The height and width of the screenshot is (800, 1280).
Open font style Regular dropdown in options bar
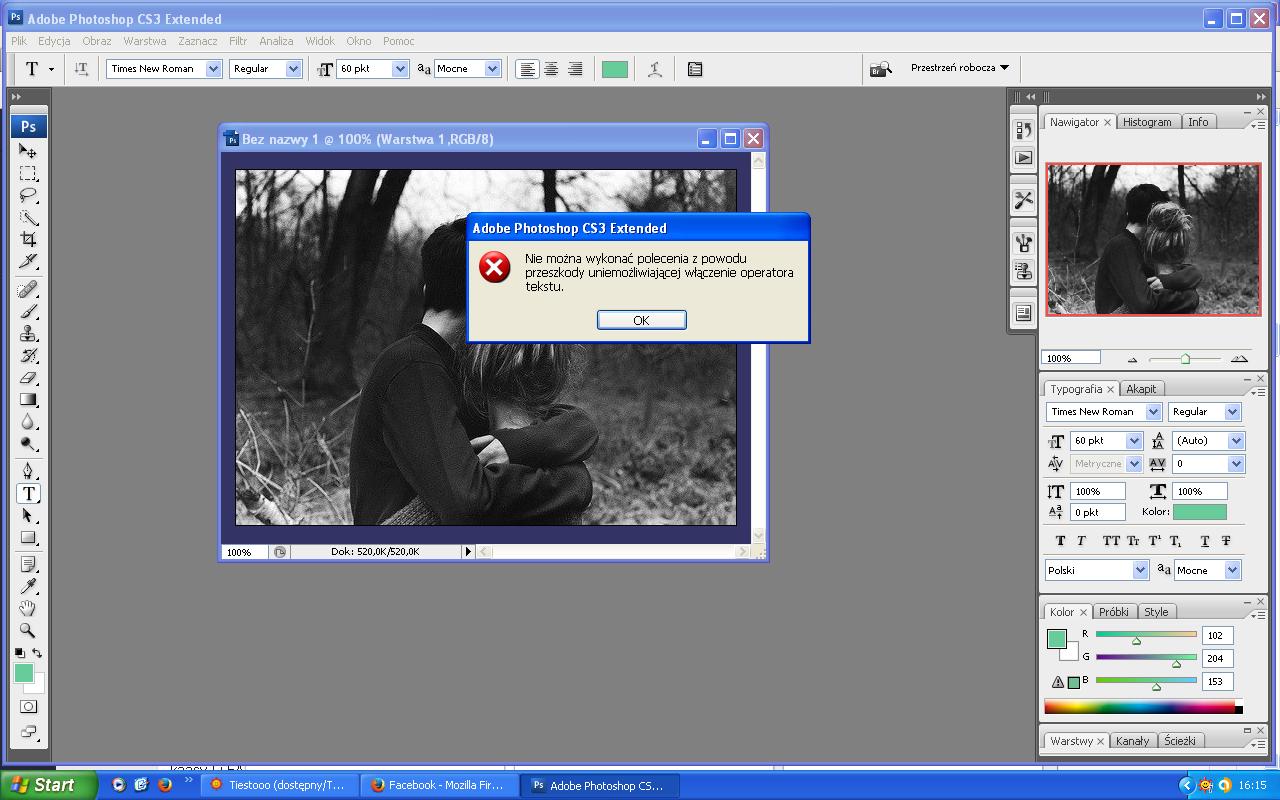(x=293, y=69)
